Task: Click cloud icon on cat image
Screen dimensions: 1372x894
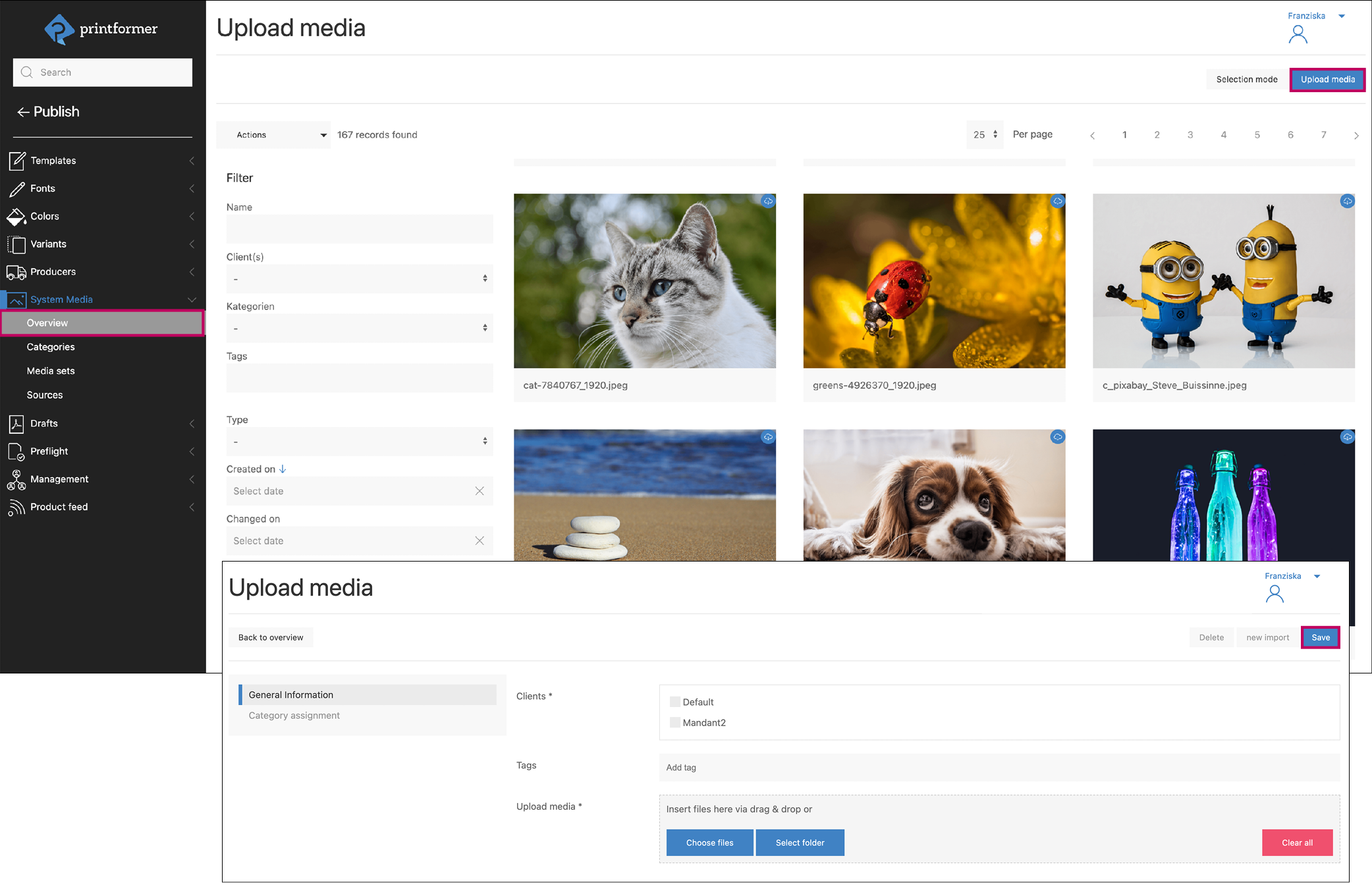Action: 768,201
